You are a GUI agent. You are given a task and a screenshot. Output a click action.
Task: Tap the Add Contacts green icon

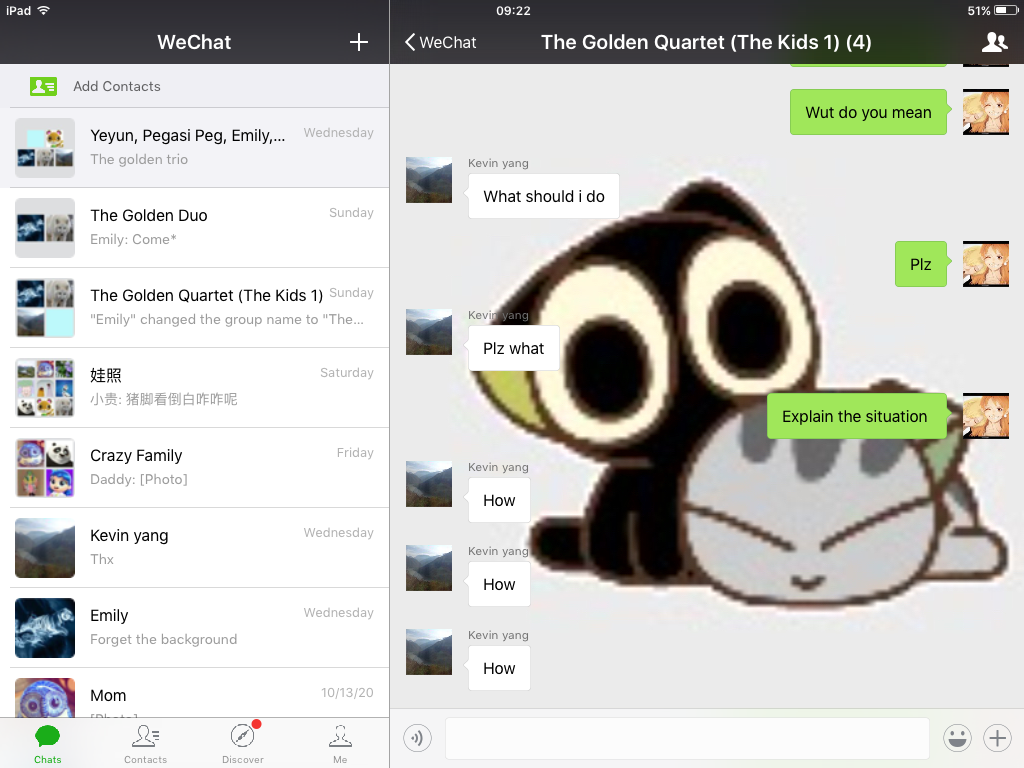tap(43, 86)
